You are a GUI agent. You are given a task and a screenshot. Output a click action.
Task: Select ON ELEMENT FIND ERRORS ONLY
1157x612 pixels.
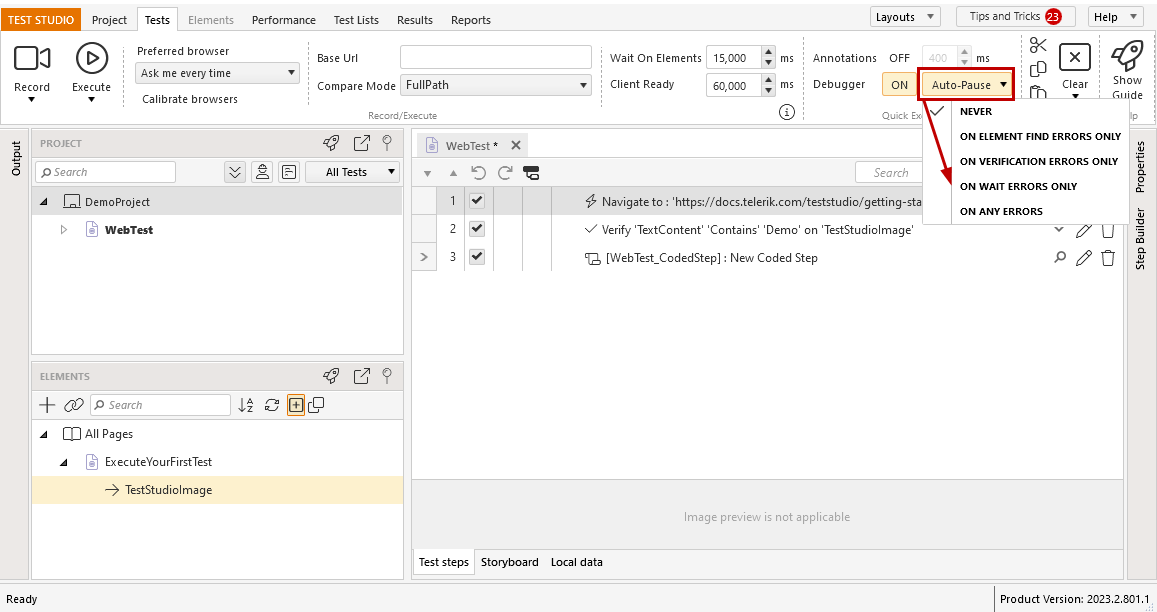tap(1040, 137)
